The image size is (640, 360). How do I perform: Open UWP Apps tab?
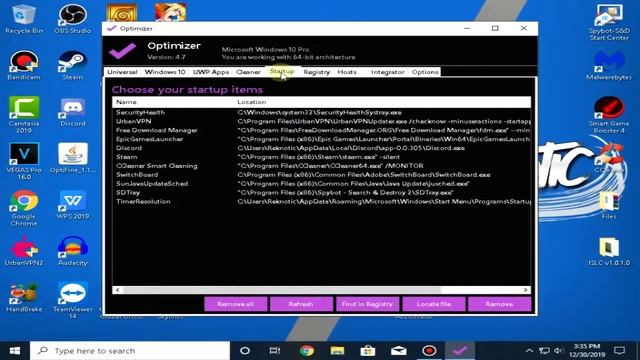(x=211, y=72)
